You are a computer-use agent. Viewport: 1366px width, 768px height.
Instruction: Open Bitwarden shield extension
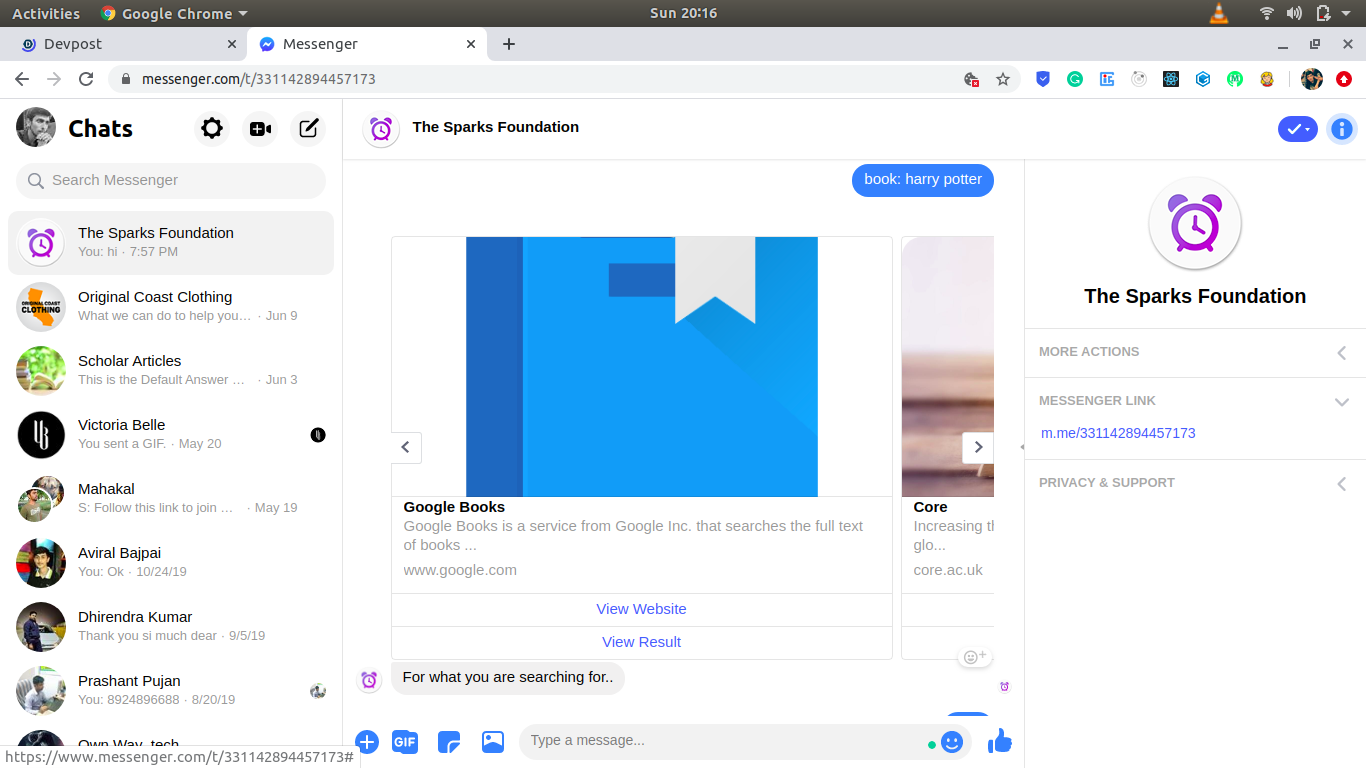1043,79
